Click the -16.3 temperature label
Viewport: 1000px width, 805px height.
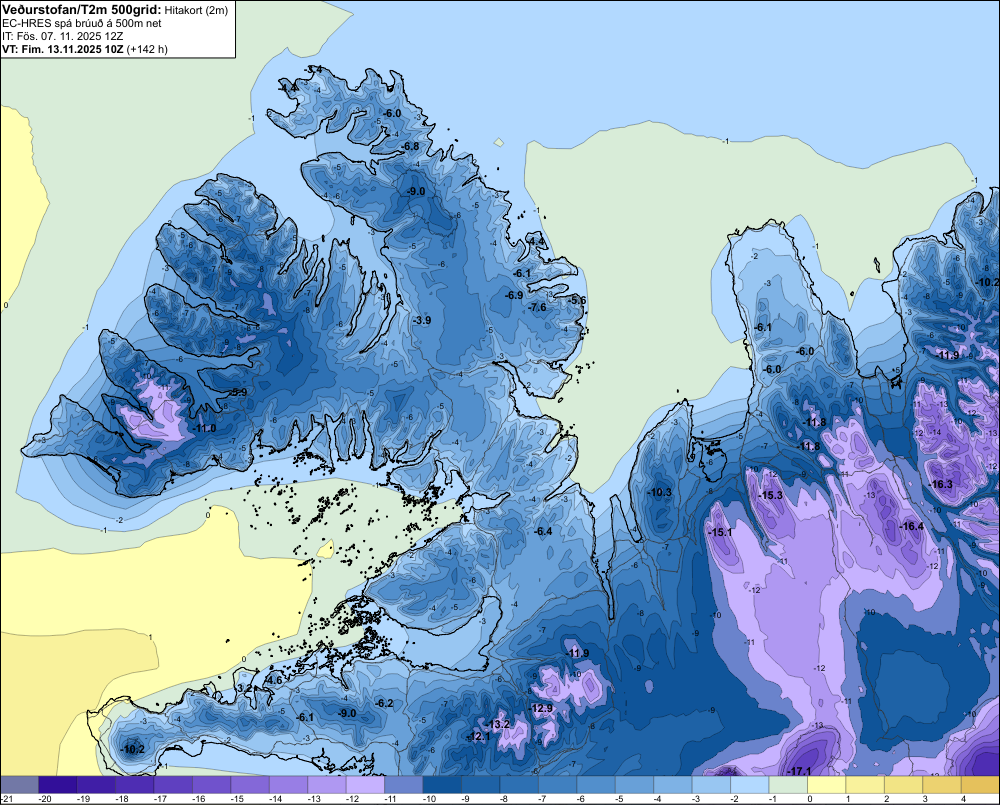[x=941, y=485]
